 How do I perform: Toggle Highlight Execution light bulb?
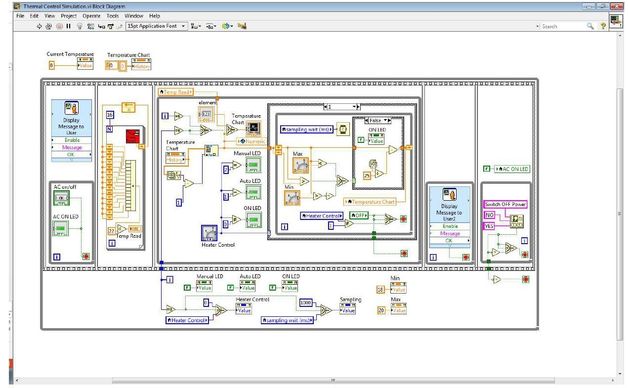tap(80, 26)
